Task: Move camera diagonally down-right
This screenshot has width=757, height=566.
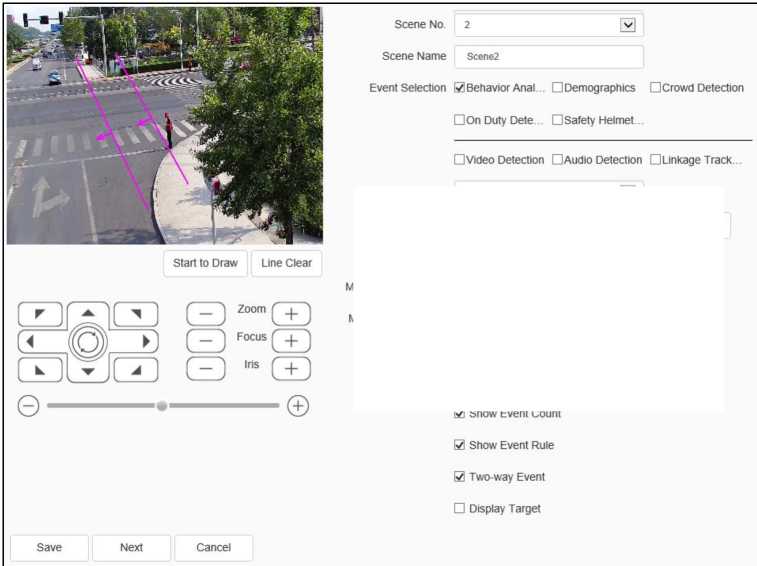Action: click(136, 370)
